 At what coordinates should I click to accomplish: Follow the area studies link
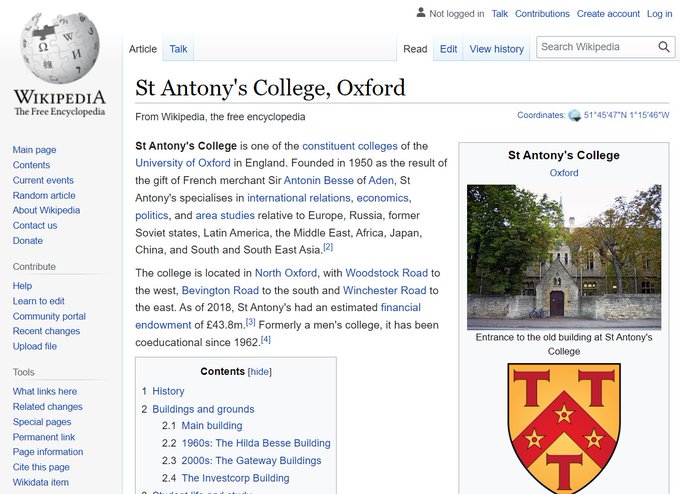tap(225, 216)
